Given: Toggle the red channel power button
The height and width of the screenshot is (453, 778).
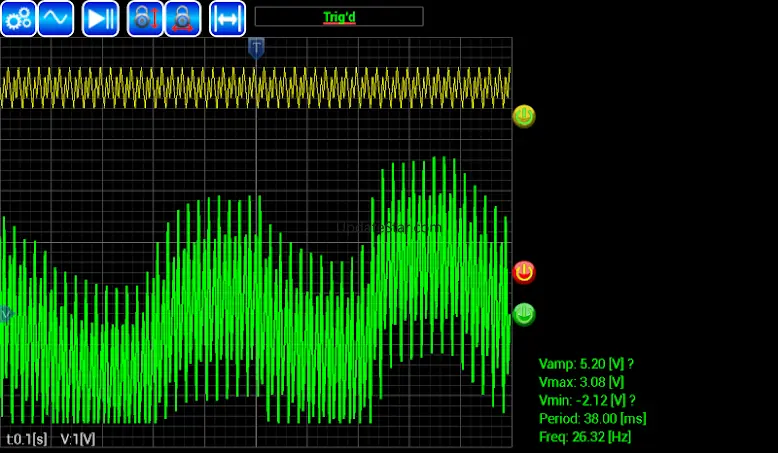Looking at the screenshot, I should point(523,272).
